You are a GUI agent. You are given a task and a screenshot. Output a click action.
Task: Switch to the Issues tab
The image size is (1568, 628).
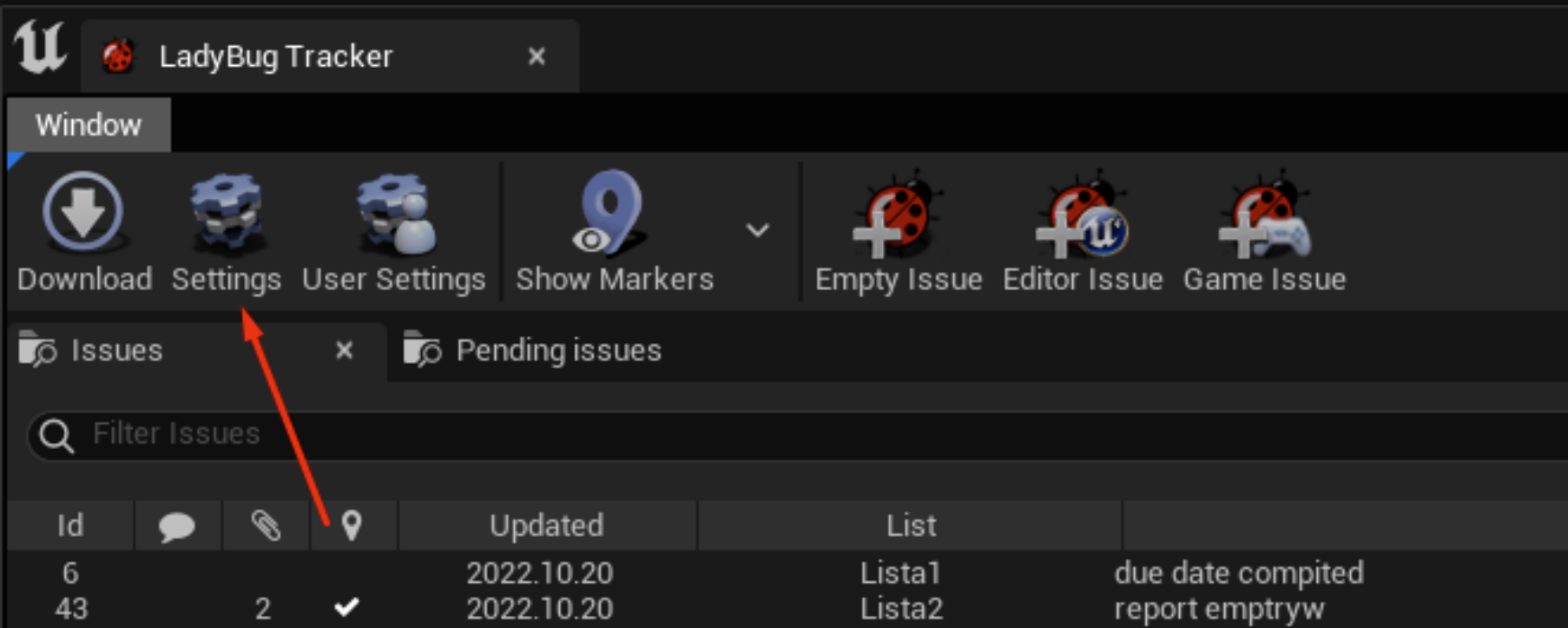pos(196,351)
